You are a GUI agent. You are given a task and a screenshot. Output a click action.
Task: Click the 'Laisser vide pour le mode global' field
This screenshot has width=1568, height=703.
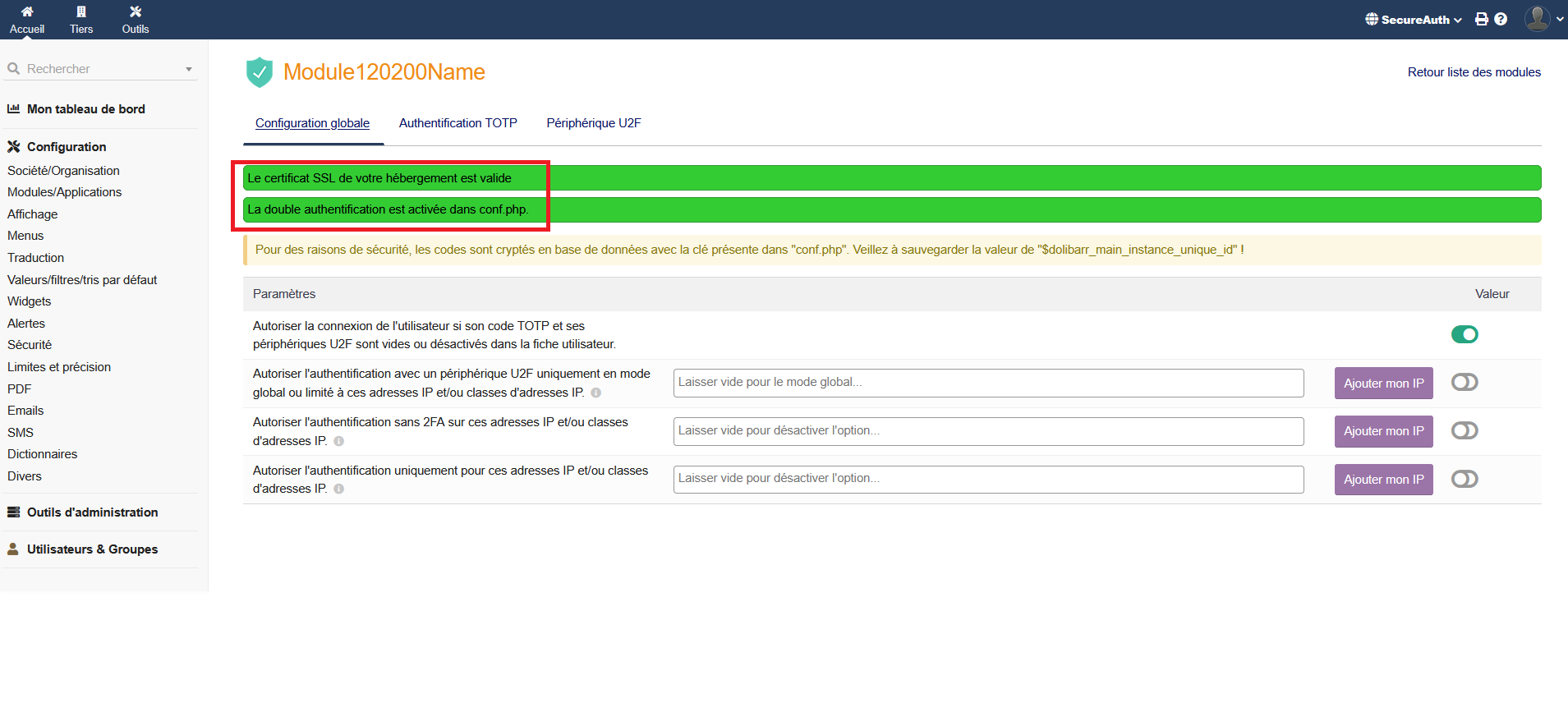(x=988, y=383)
